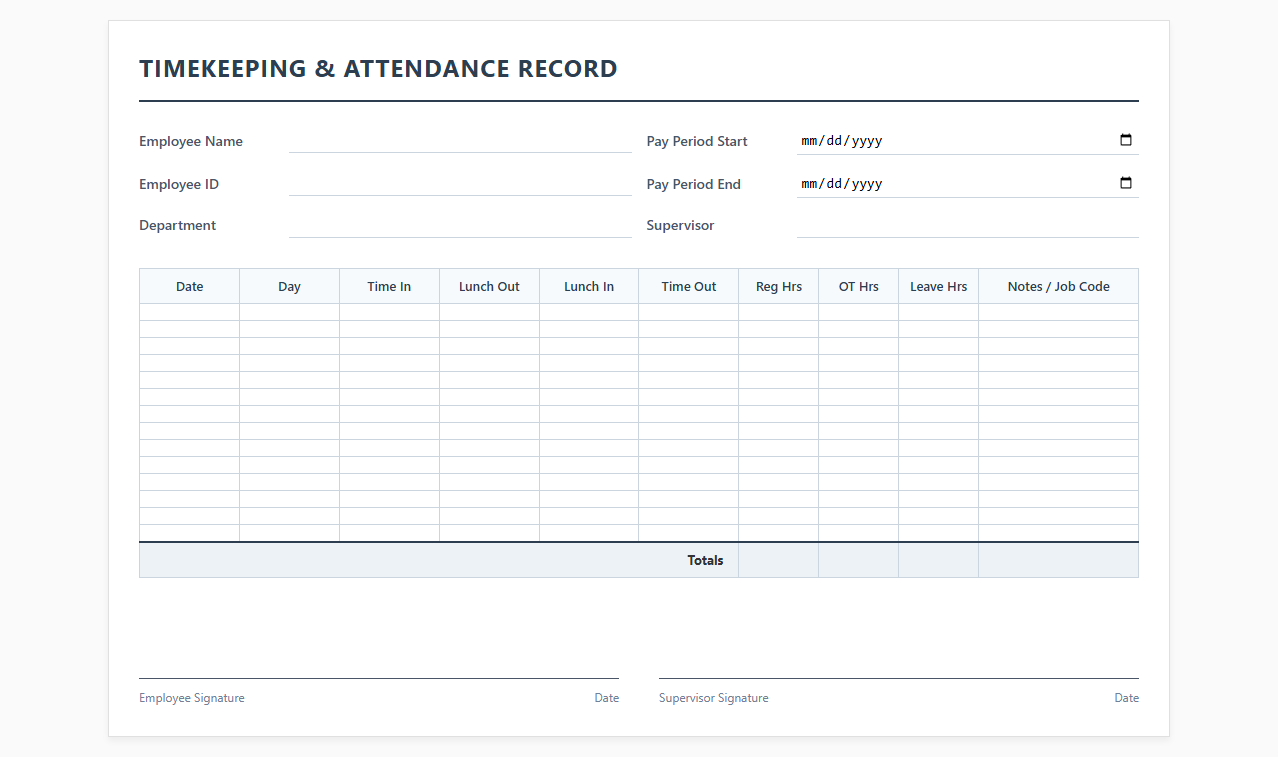Click the Lunch In column header

coord(589,286)
